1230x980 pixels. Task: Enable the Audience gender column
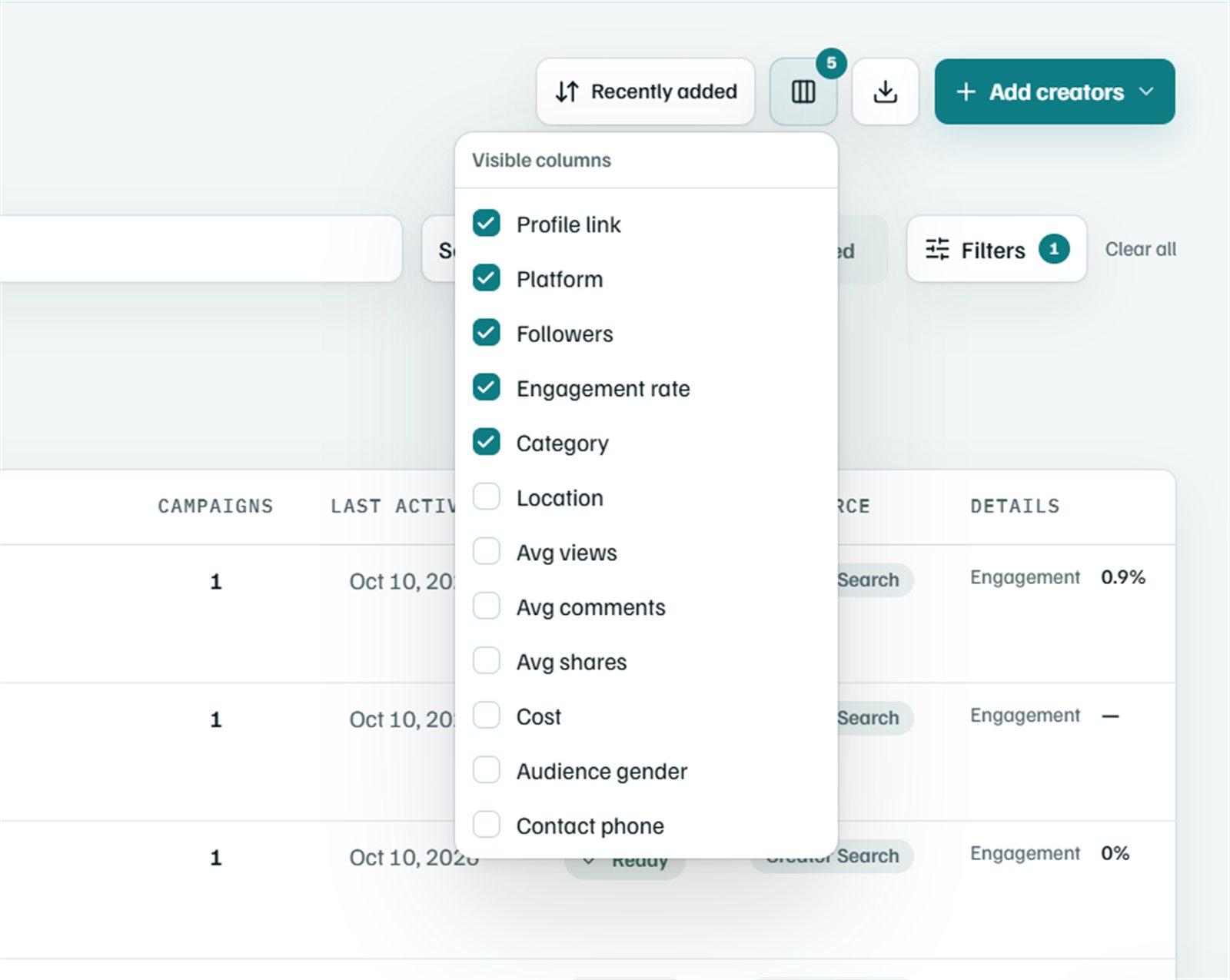487,769
